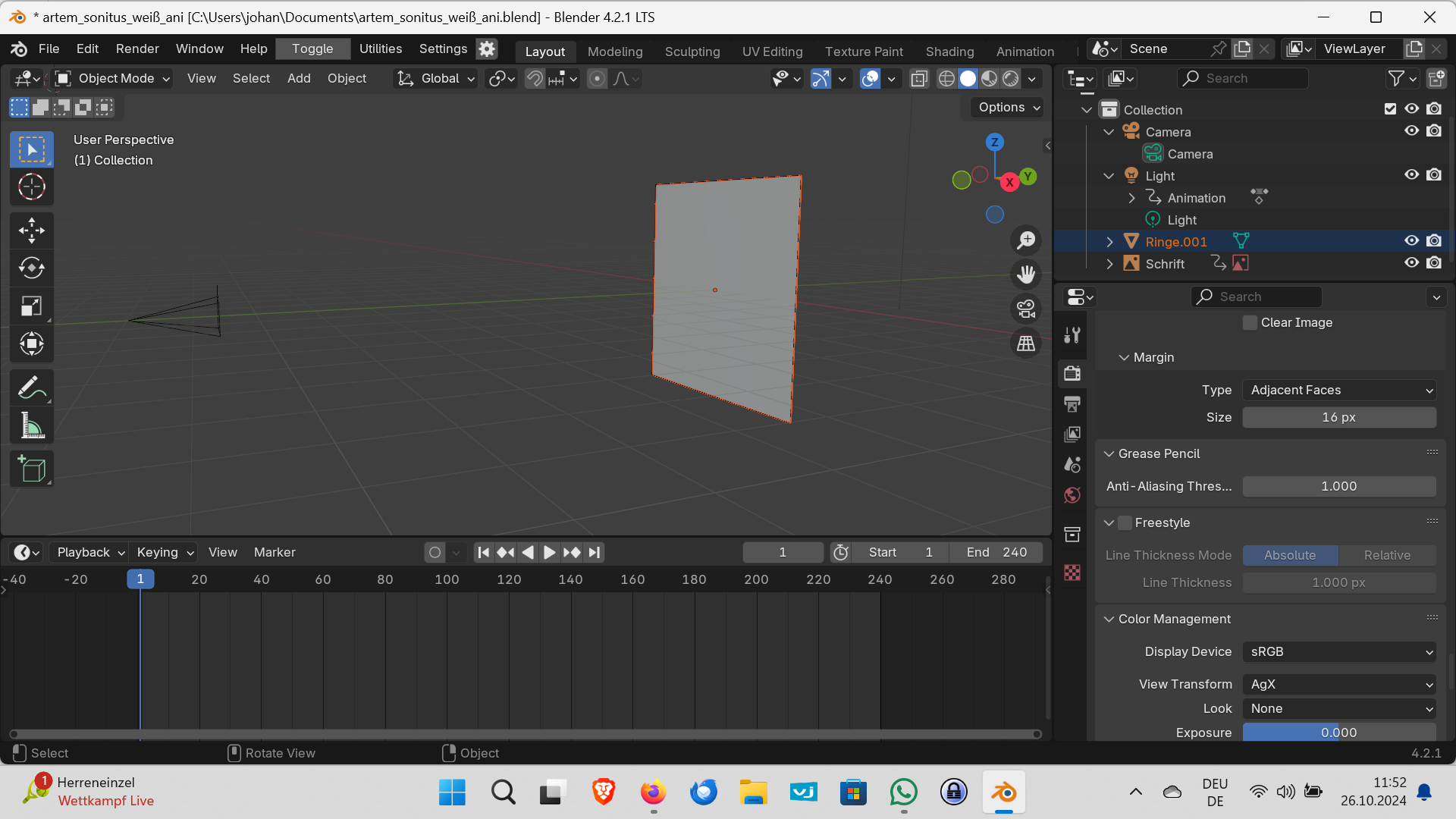Switch to perspective/orthographic grid view icon
Screen dimensions: 1456x819
pos(1026,344)
